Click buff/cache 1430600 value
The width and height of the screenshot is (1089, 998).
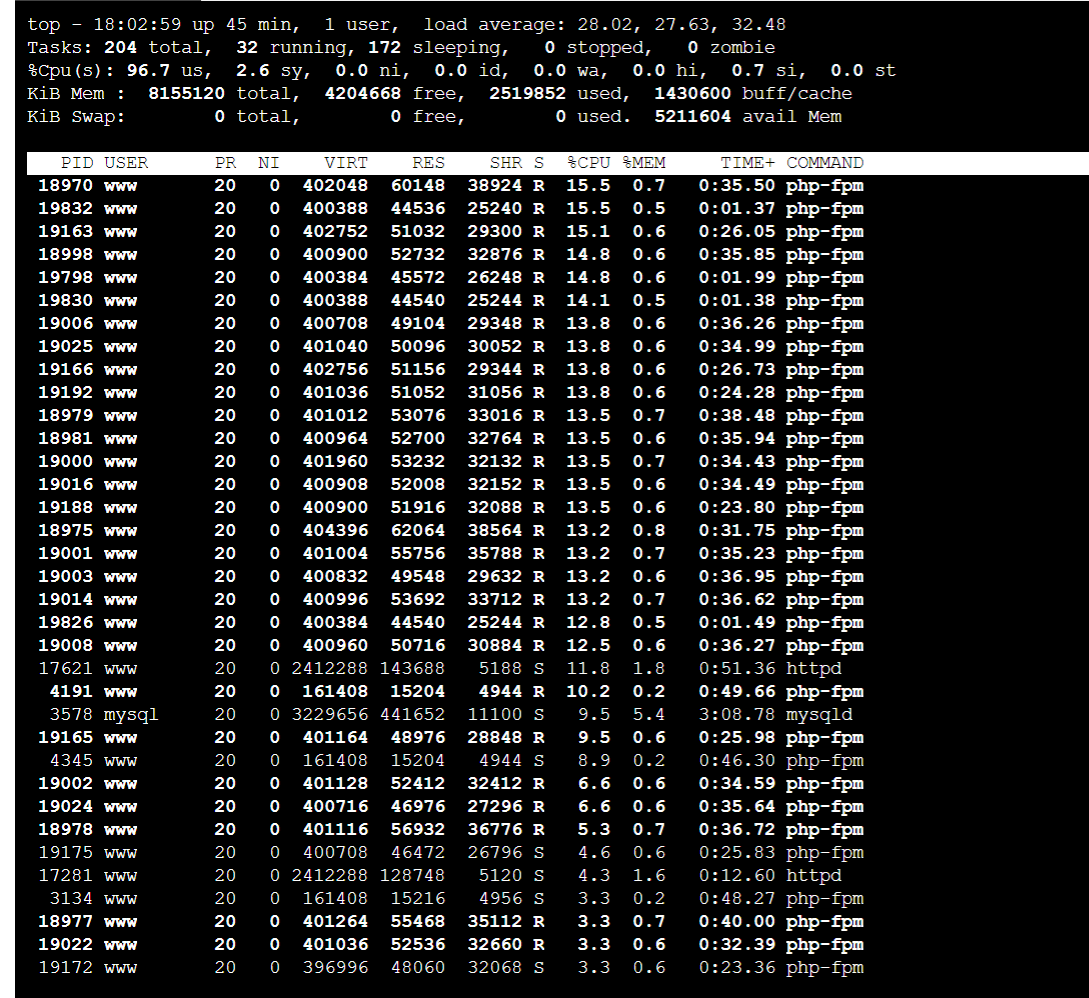pos(692,94)
